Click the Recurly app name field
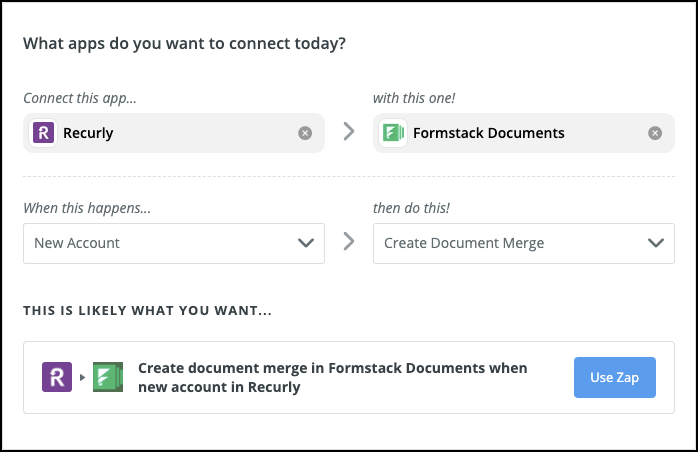 (170, 133)
